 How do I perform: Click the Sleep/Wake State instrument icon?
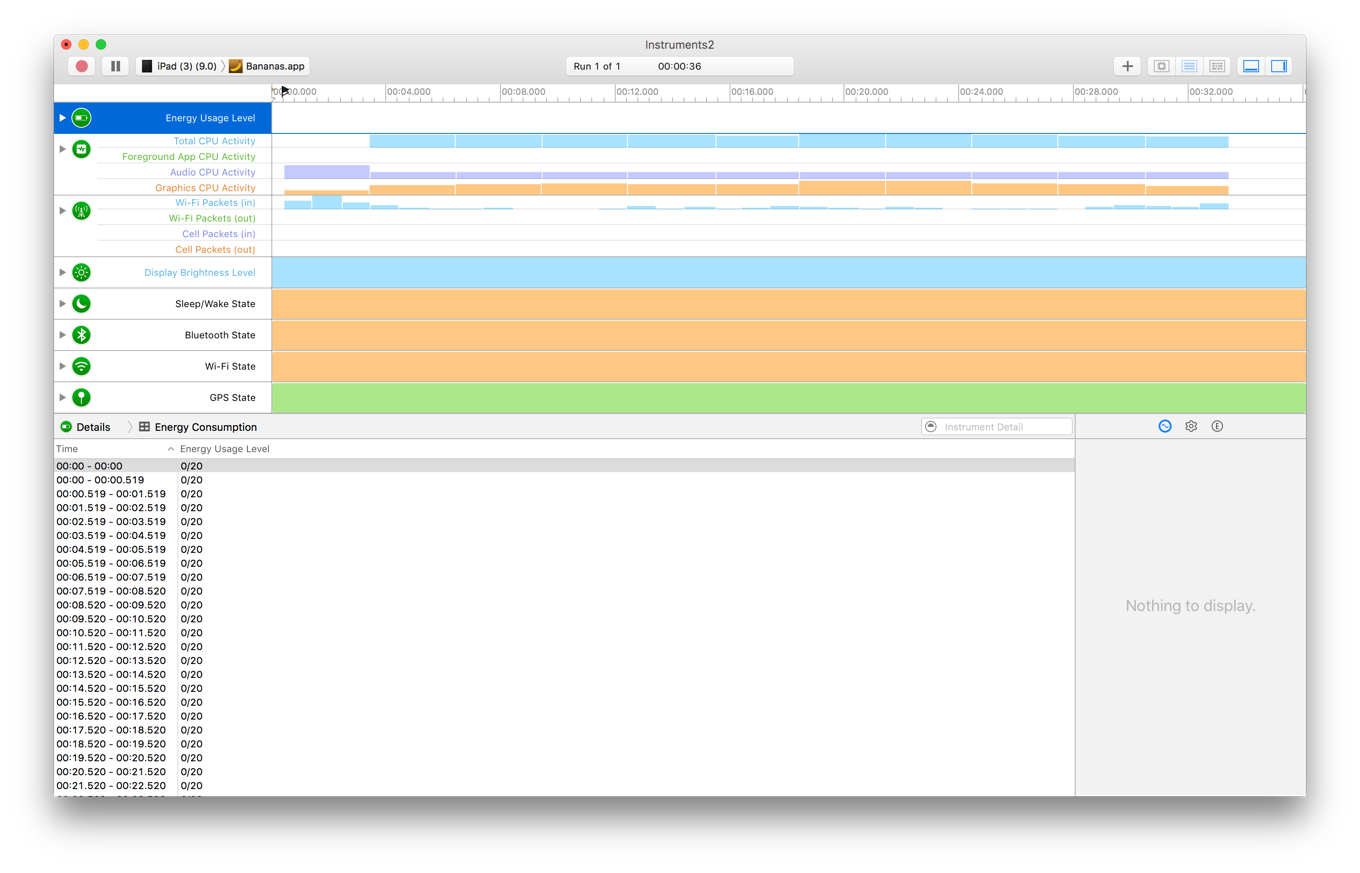click(x=81, y=303)
